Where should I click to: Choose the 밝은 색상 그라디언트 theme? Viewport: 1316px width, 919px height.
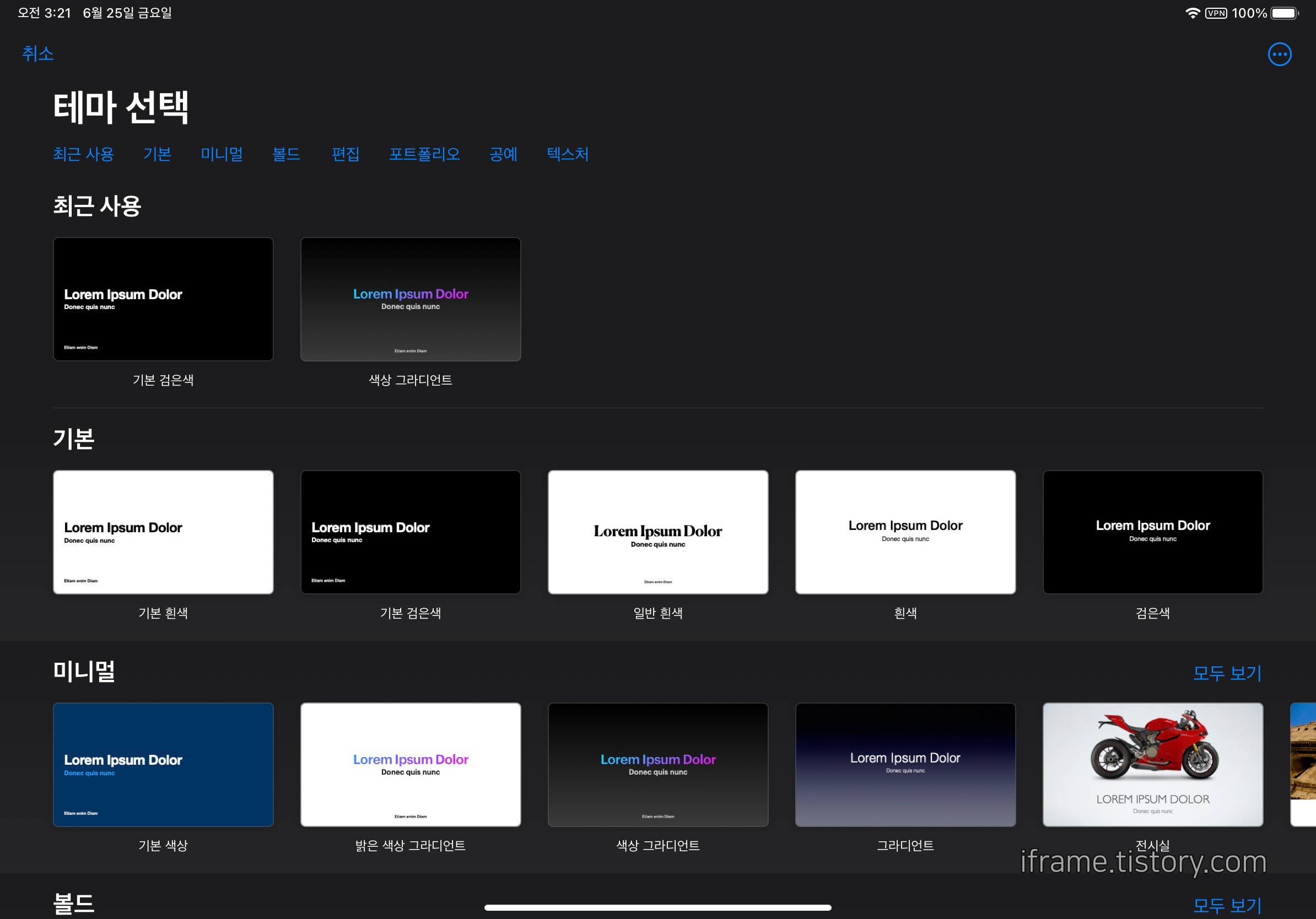point(411,764)
